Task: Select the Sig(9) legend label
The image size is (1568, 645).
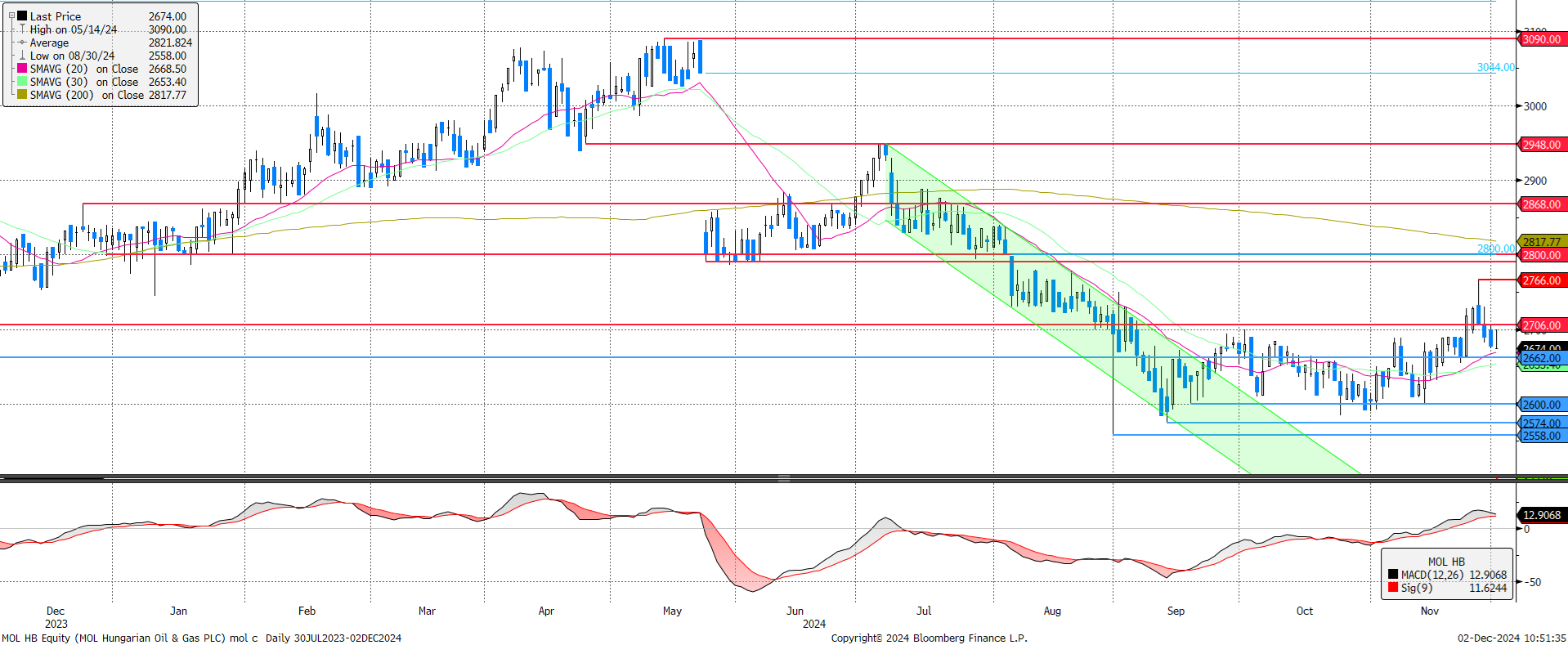Action: pyautogui.click(x=1417, y=588)
